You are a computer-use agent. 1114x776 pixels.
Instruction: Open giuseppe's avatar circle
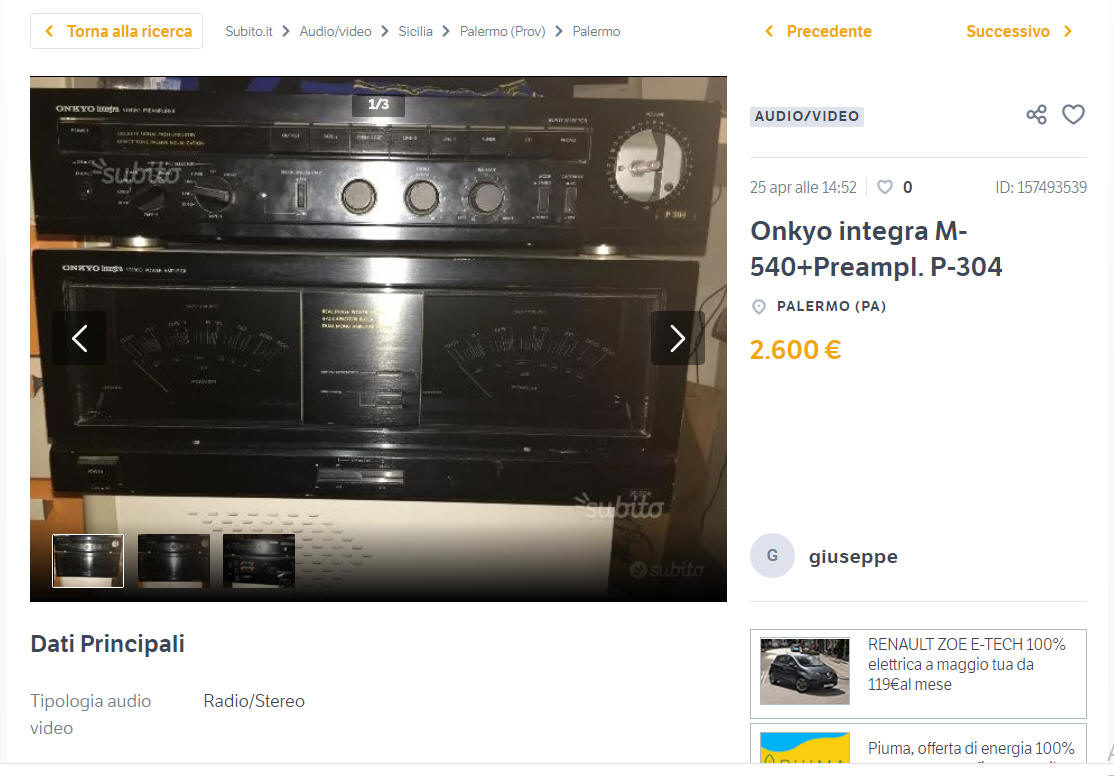(x=772, y=556)
